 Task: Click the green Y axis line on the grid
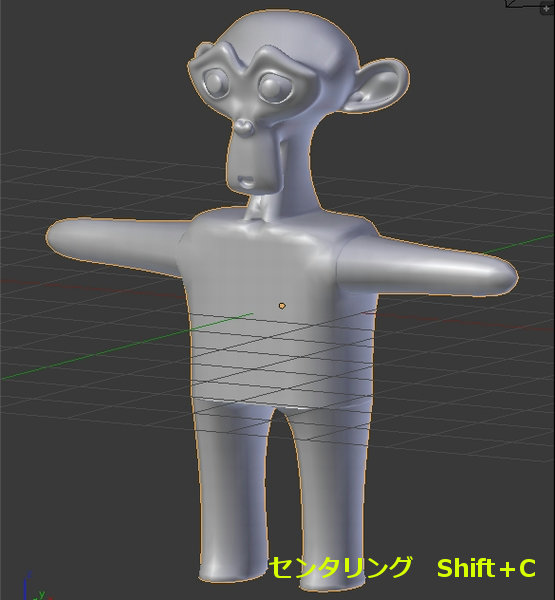pyautogui.click(x=126, y=346)
